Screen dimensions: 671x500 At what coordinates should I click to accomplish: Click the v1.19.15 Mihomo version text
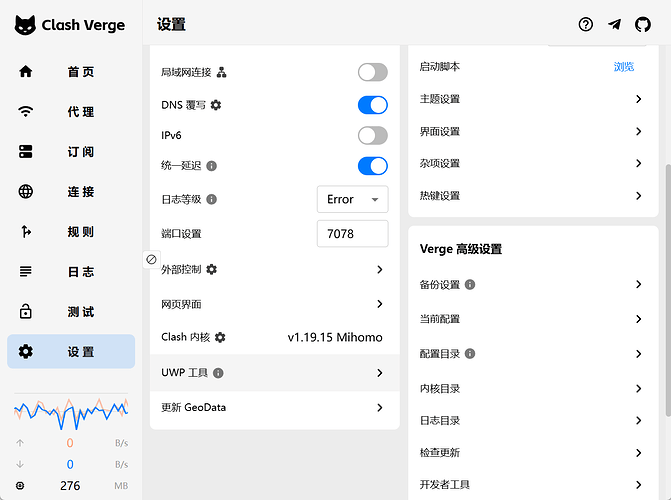[x=335, y=337]
